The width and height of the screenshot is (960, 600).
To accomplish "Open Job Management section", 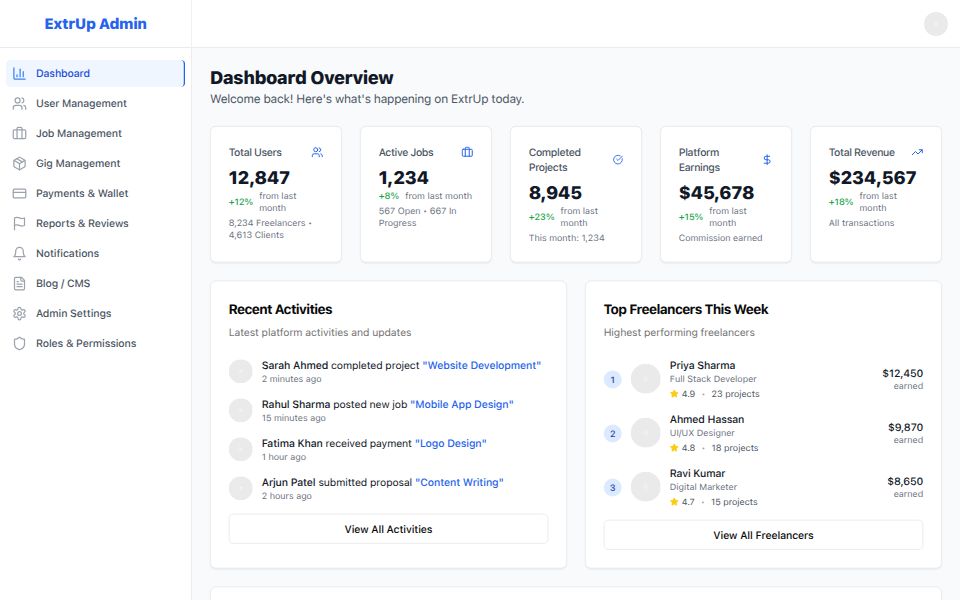I will tap(96, 133).
